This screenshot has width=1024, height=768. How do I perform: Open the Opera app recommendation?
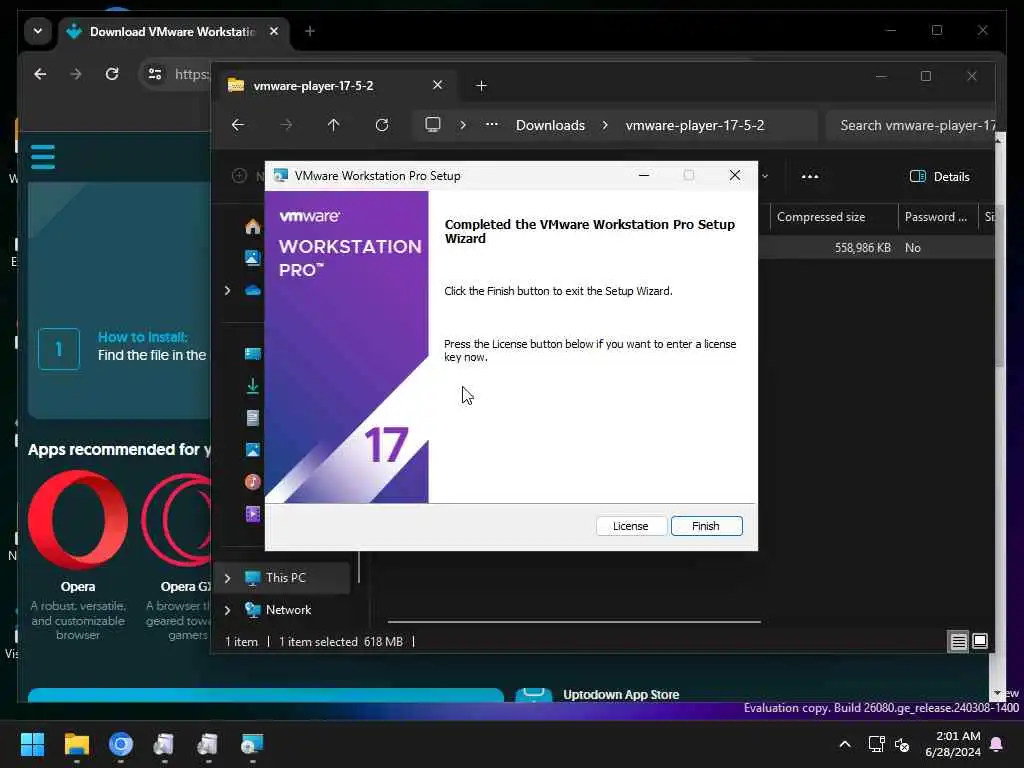click(78, 555)
